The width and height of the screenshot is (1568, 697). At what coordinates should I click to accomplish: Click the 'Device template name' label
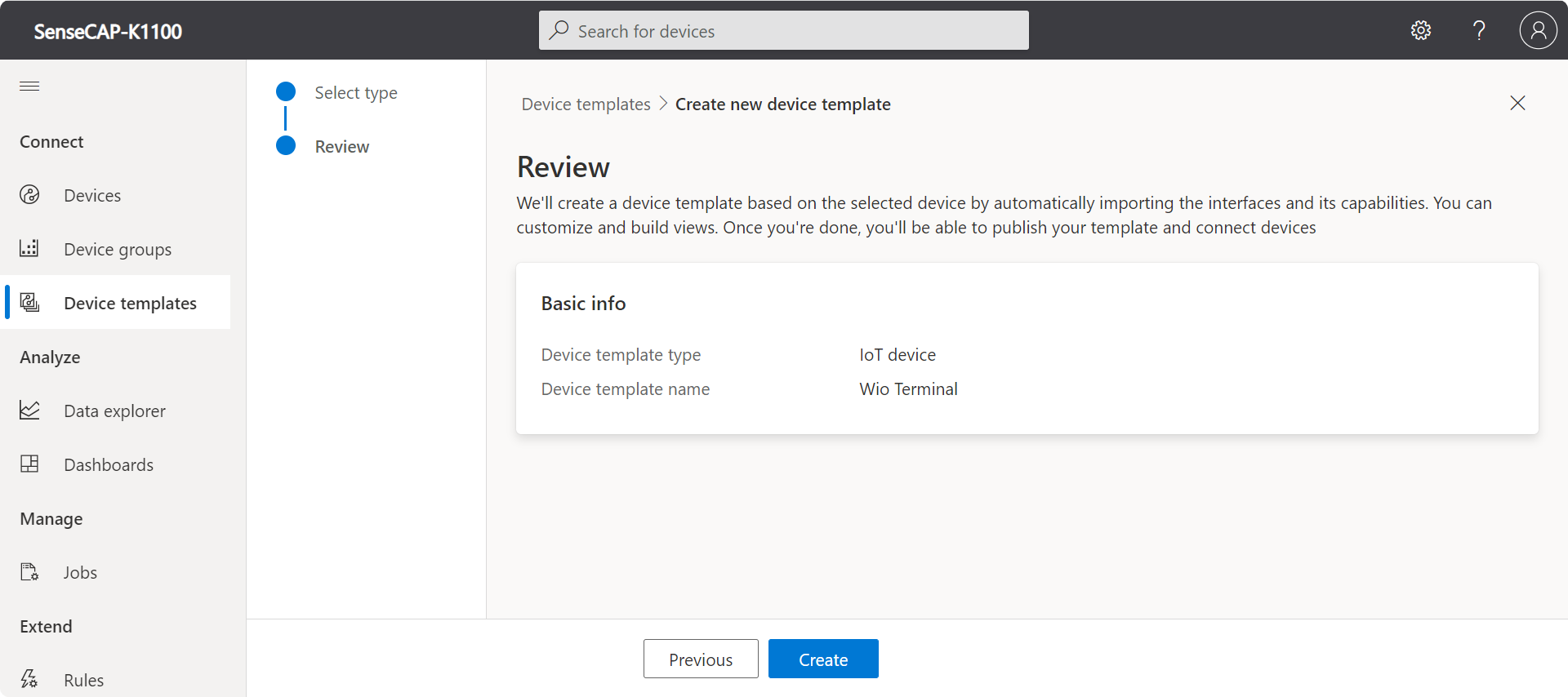[x=626, y=389]
